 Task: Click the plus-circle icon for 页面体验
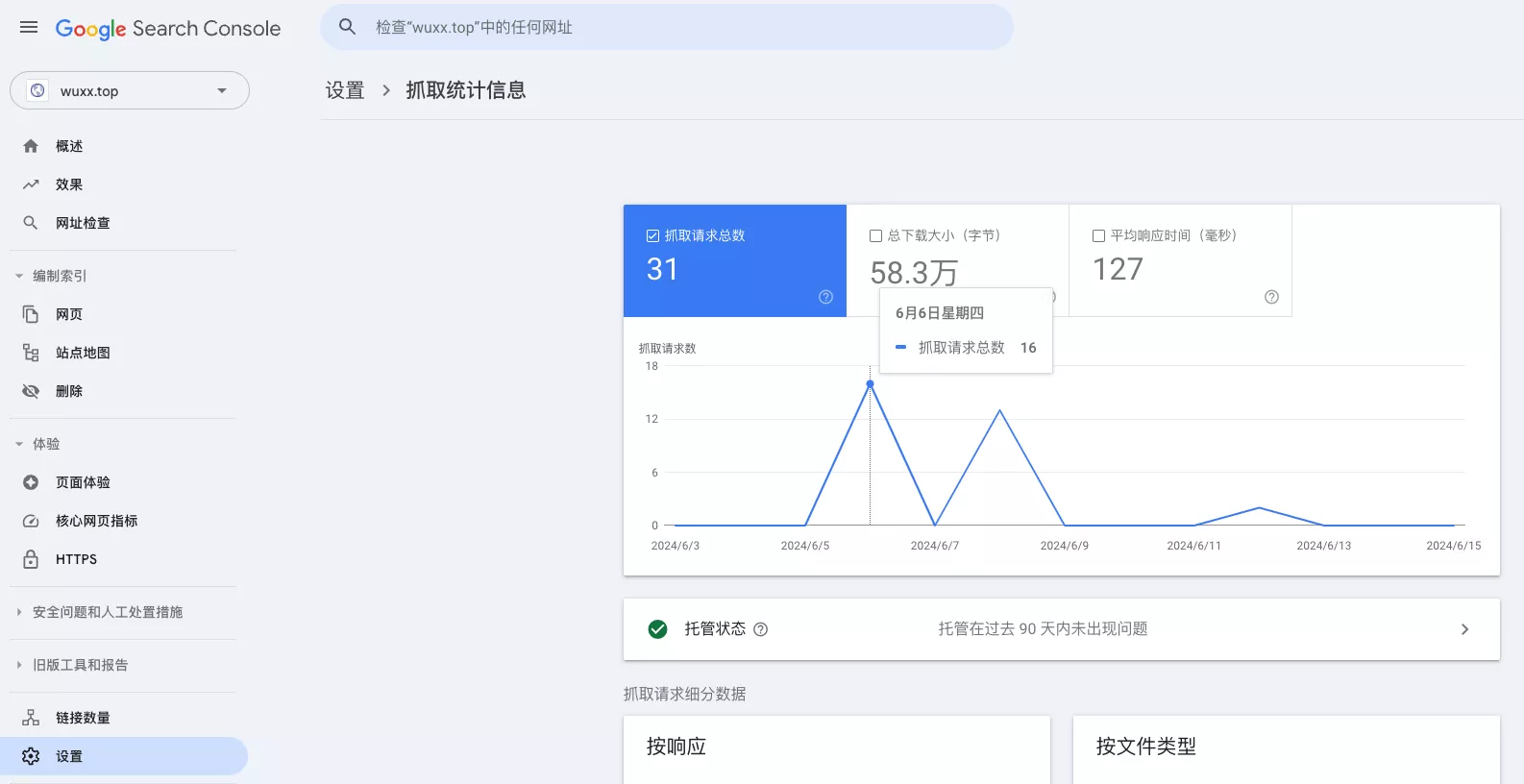31,482
